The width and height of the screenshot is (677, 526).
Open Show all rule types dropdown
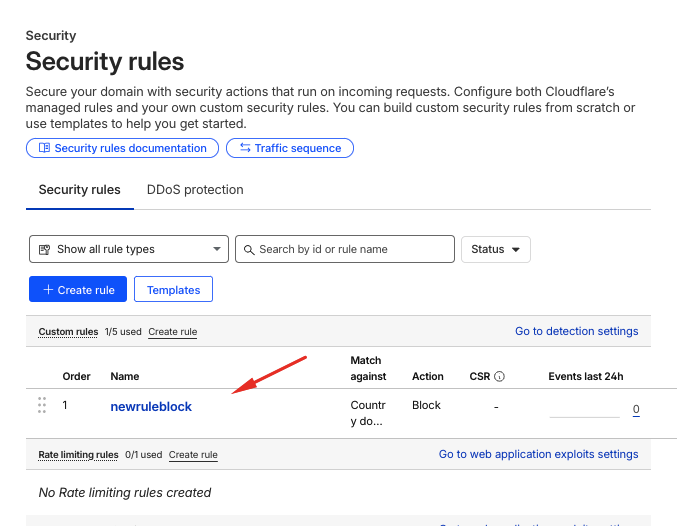129,249
